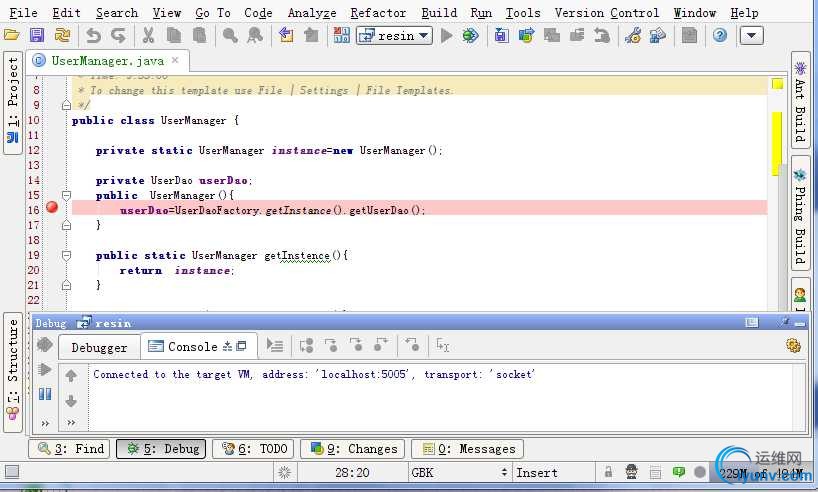818x492 pixels.
Task: Open the Structure tool window
Action: [x=13, y=372]
